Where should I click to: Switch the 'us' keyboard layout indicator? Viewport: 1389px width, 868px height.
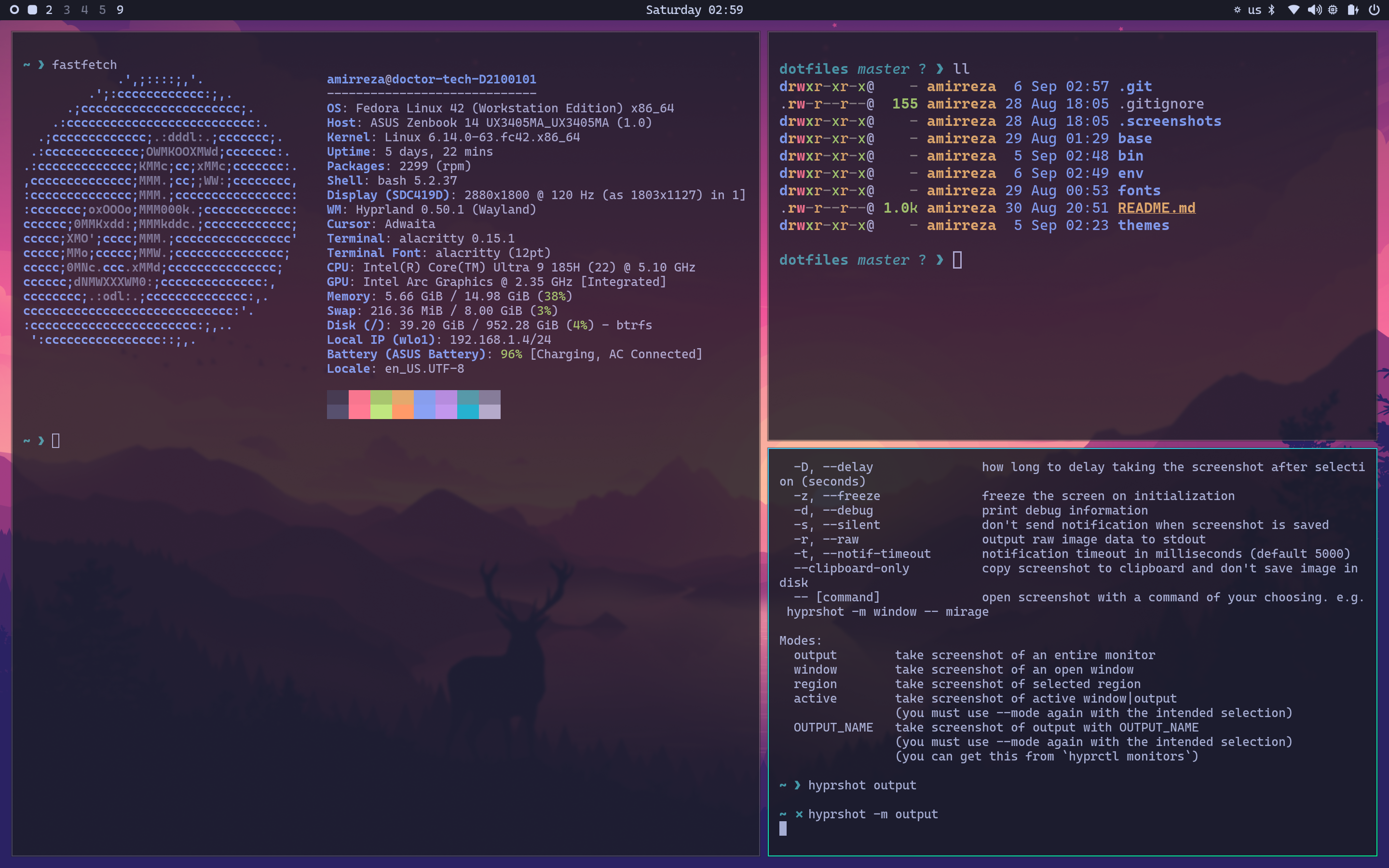(1254, 10)
